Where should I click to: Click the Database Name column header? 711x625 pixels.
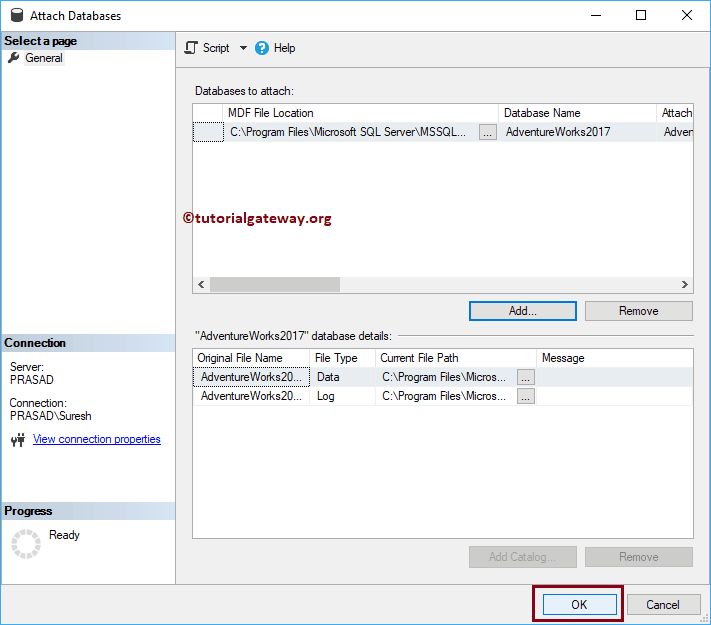click(577, 113)
